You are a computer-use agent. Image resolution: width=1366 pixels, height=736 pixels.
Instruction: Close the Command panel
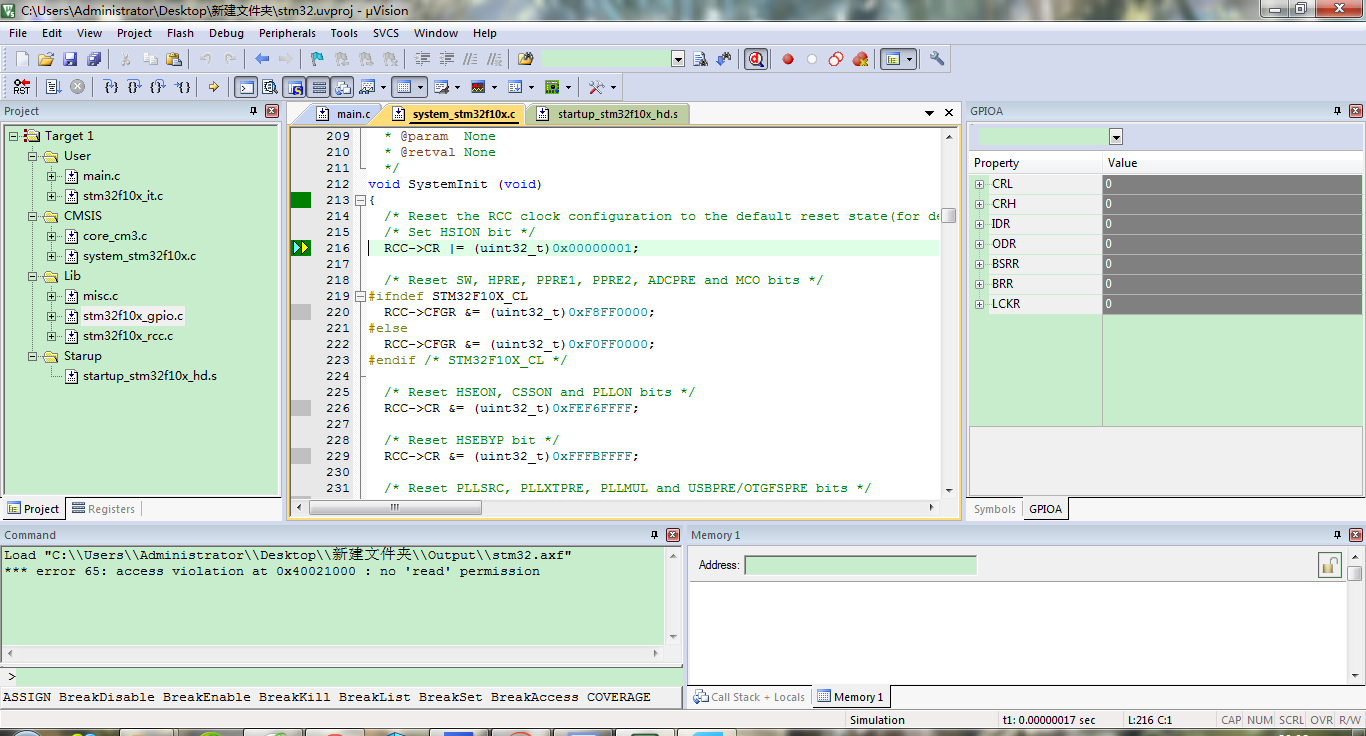tap(672, 535)
